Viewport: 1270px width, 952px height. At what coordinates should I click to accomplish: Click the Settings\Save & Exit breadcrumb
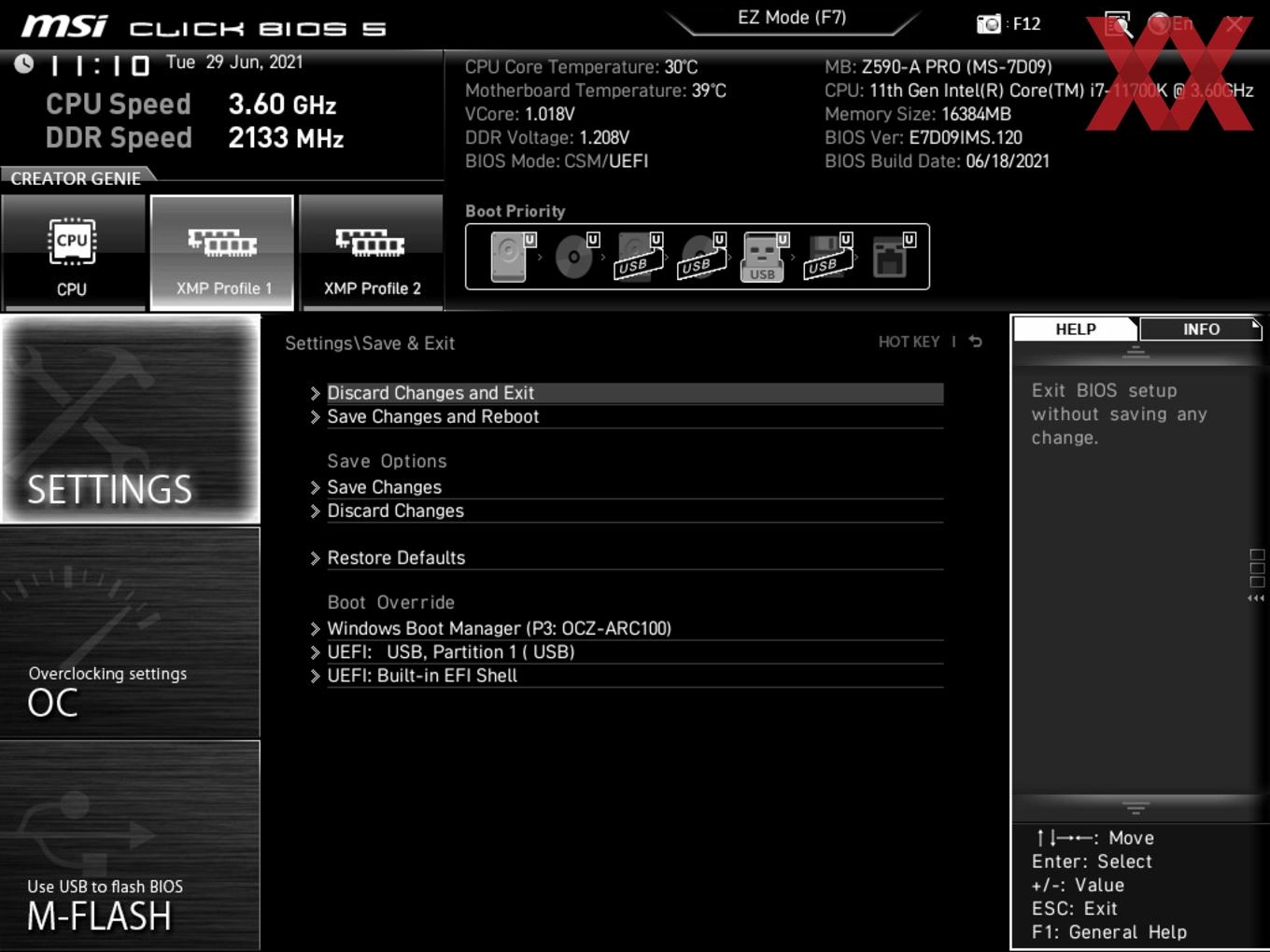pyautogui.click(x=370, y=343)
